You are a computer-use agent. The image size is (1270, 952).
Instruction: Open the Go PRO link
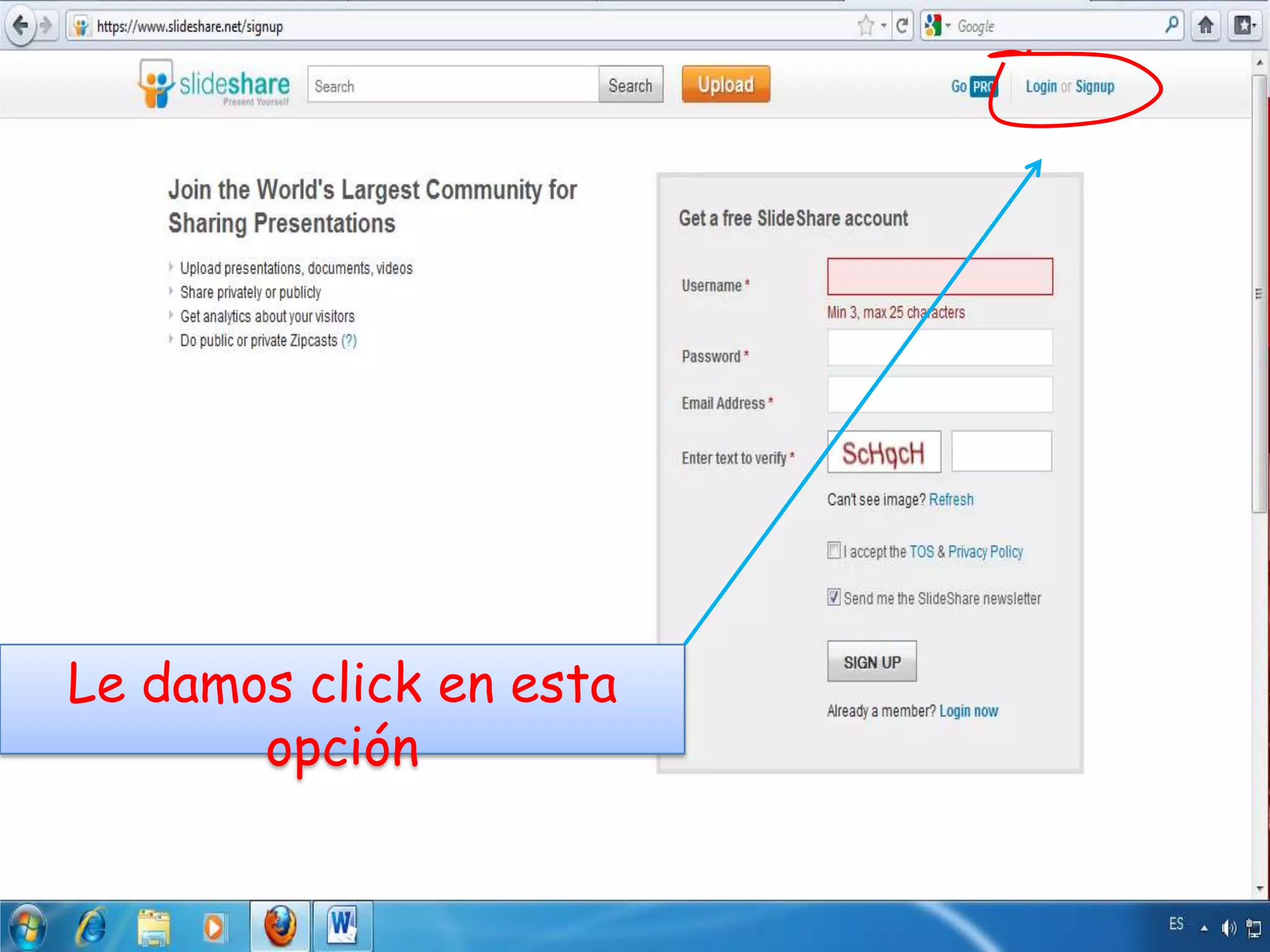tap(974, 87)
